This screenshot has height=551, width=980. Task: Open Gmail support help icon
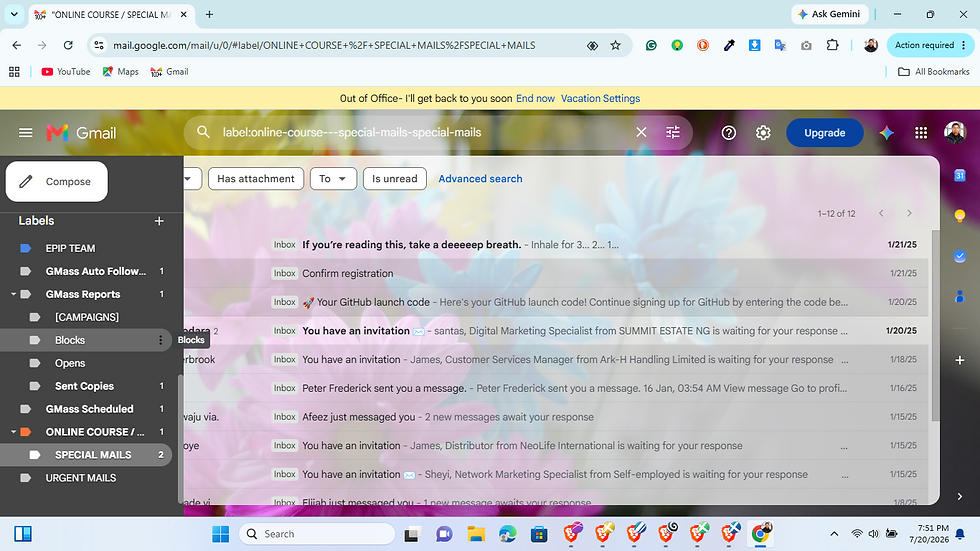(729, 132)
